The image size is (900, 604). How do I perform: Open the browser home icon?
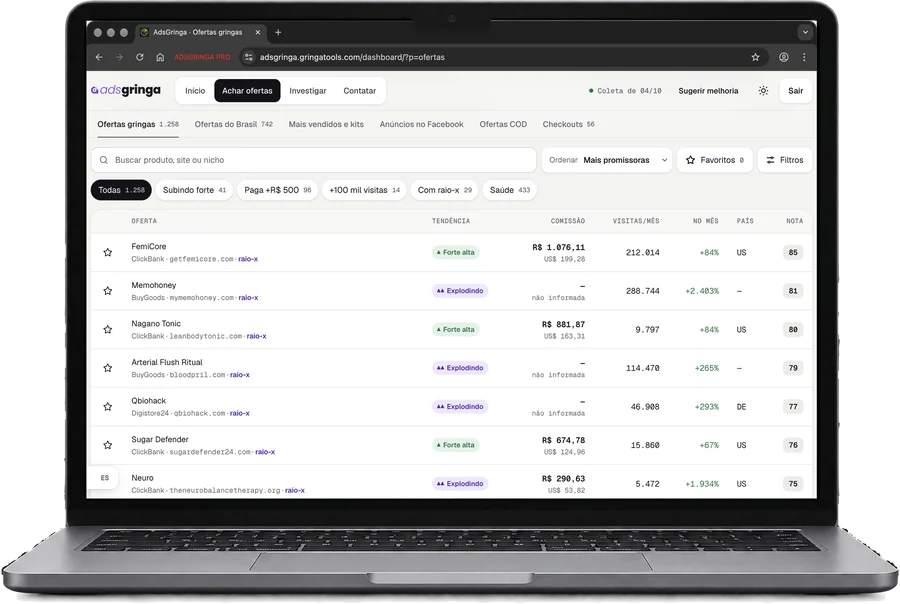point(160,57)
